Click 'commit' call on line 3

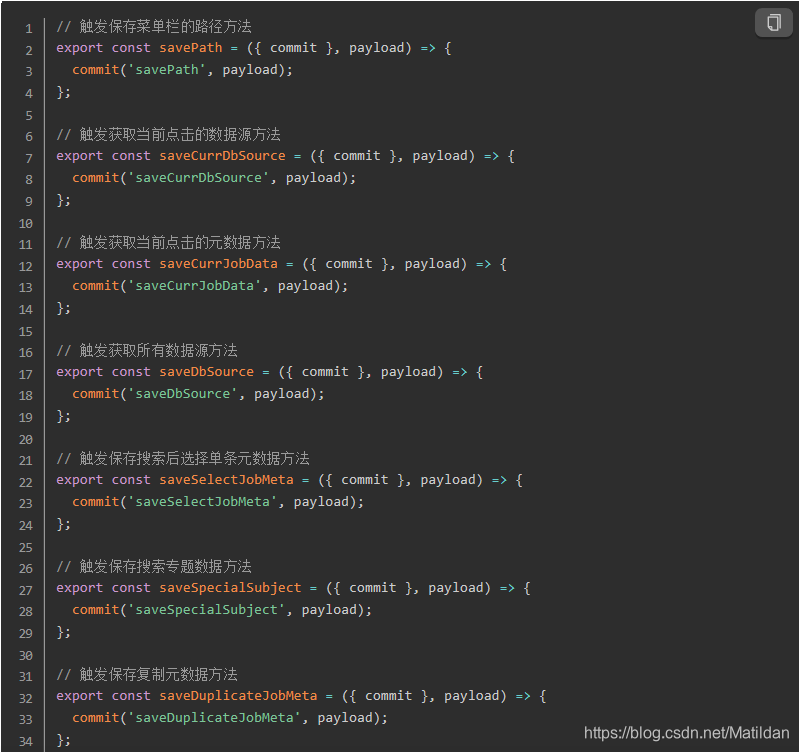95,70
